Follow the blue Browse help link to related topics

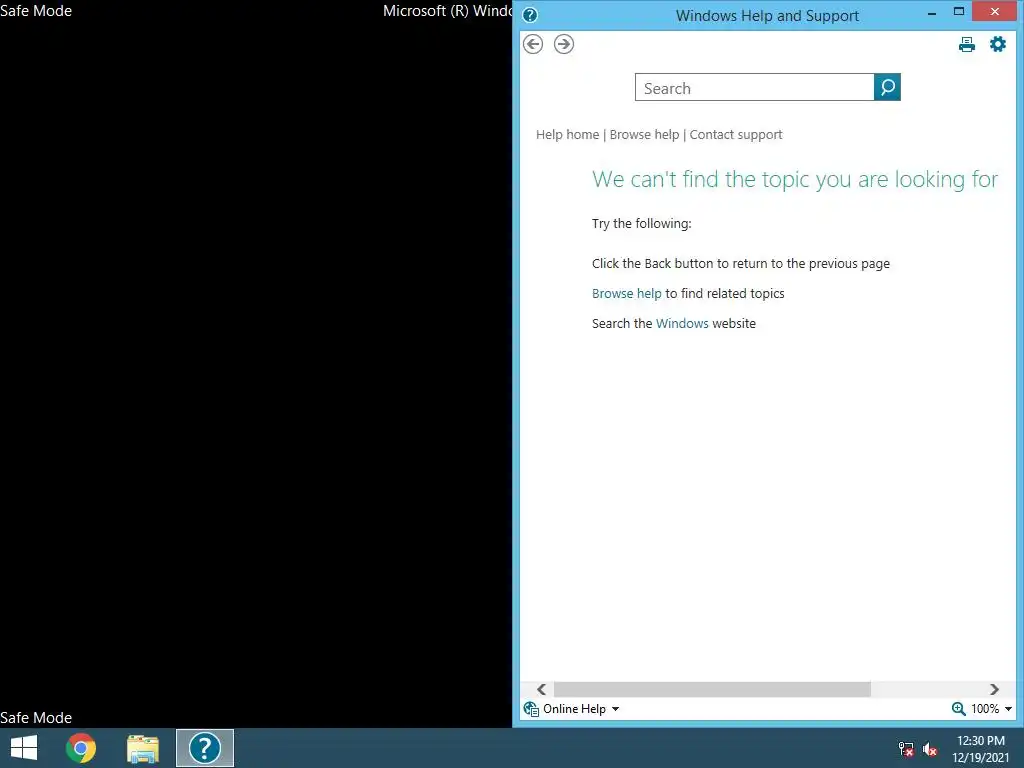[x=626, y=293]
